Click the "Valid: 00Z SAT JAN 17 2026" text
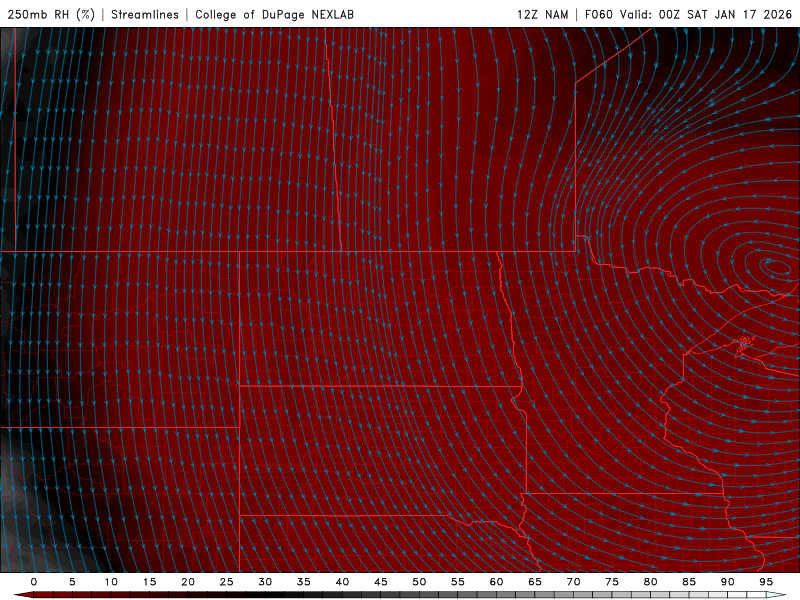Screen dimensions: 800x600 point(706,14)
